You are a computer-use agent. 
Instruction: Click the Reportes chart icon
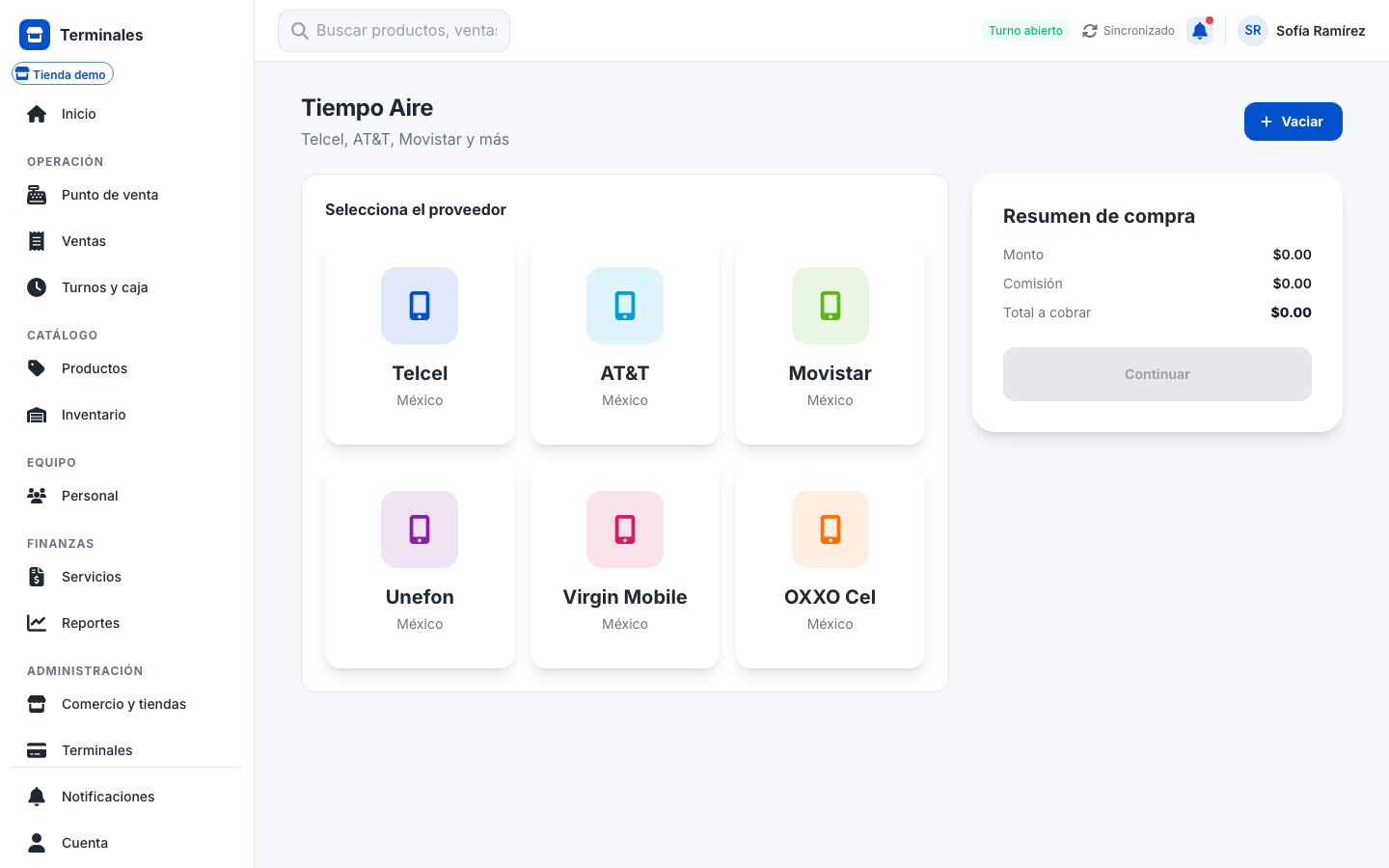[37, 623]
